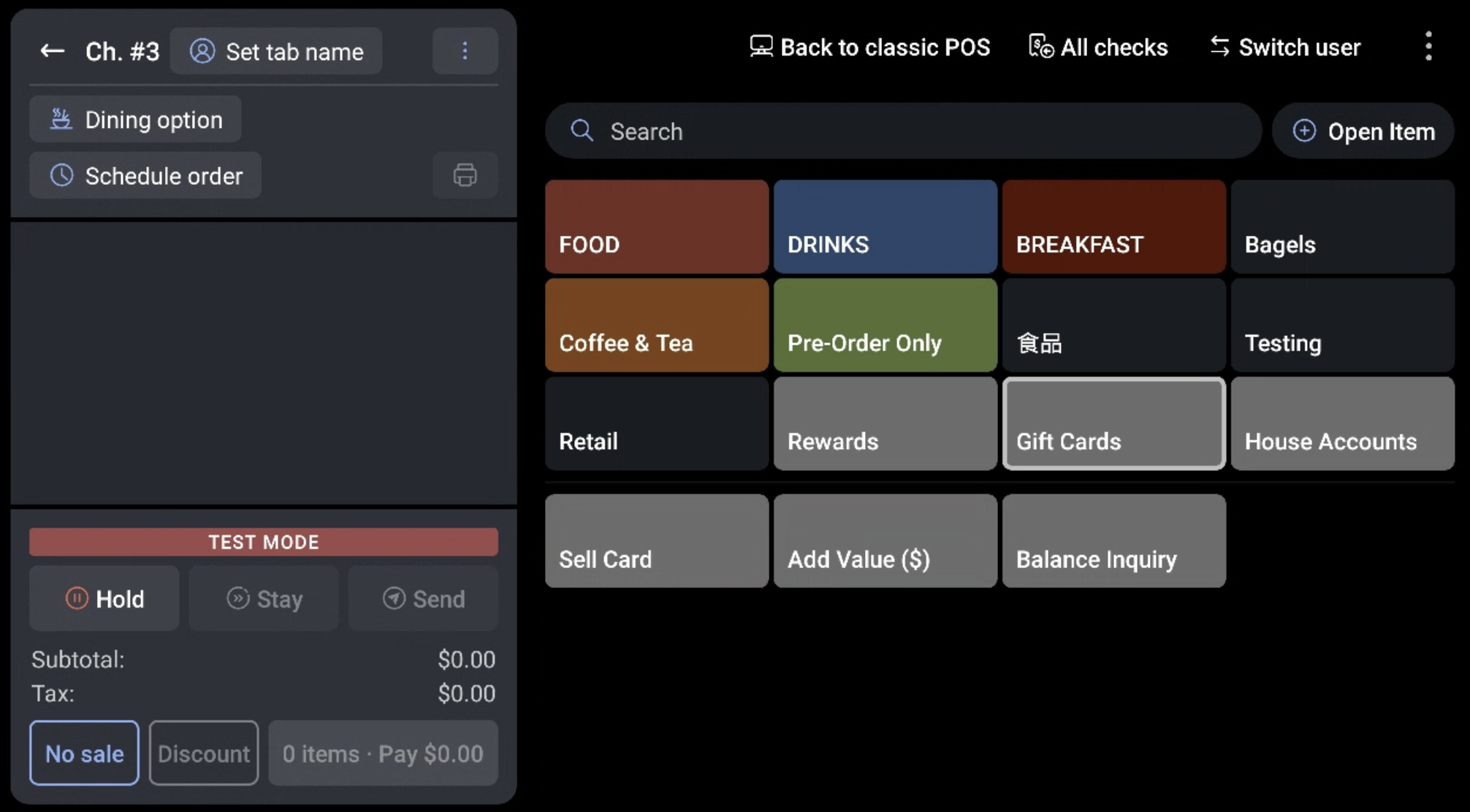
Task: Click the Discount toggle option
Action: point(202,753)
